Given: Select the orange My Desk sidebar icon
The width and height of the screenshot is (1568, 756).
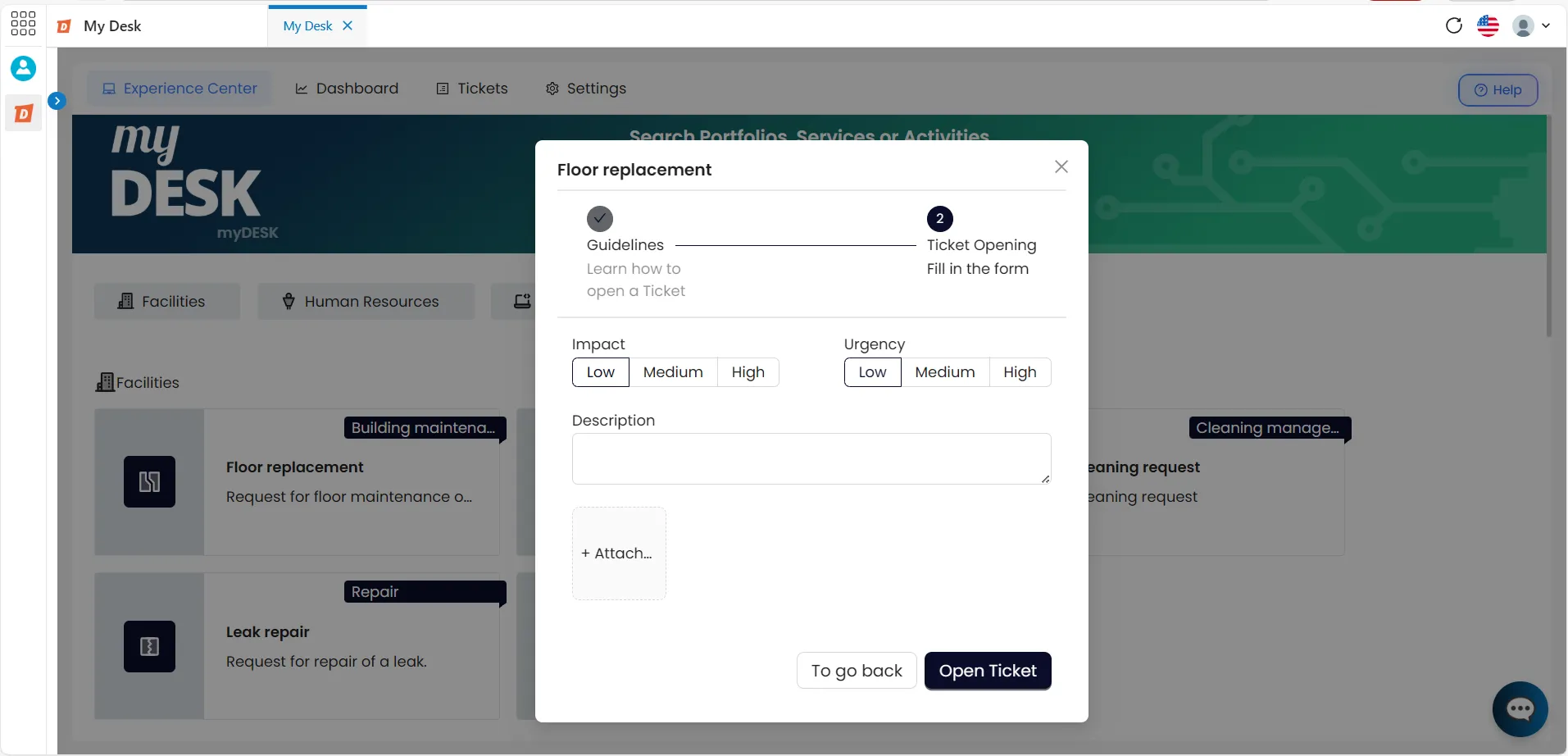Looking at the screenshot, I should [x=24, y=113].
